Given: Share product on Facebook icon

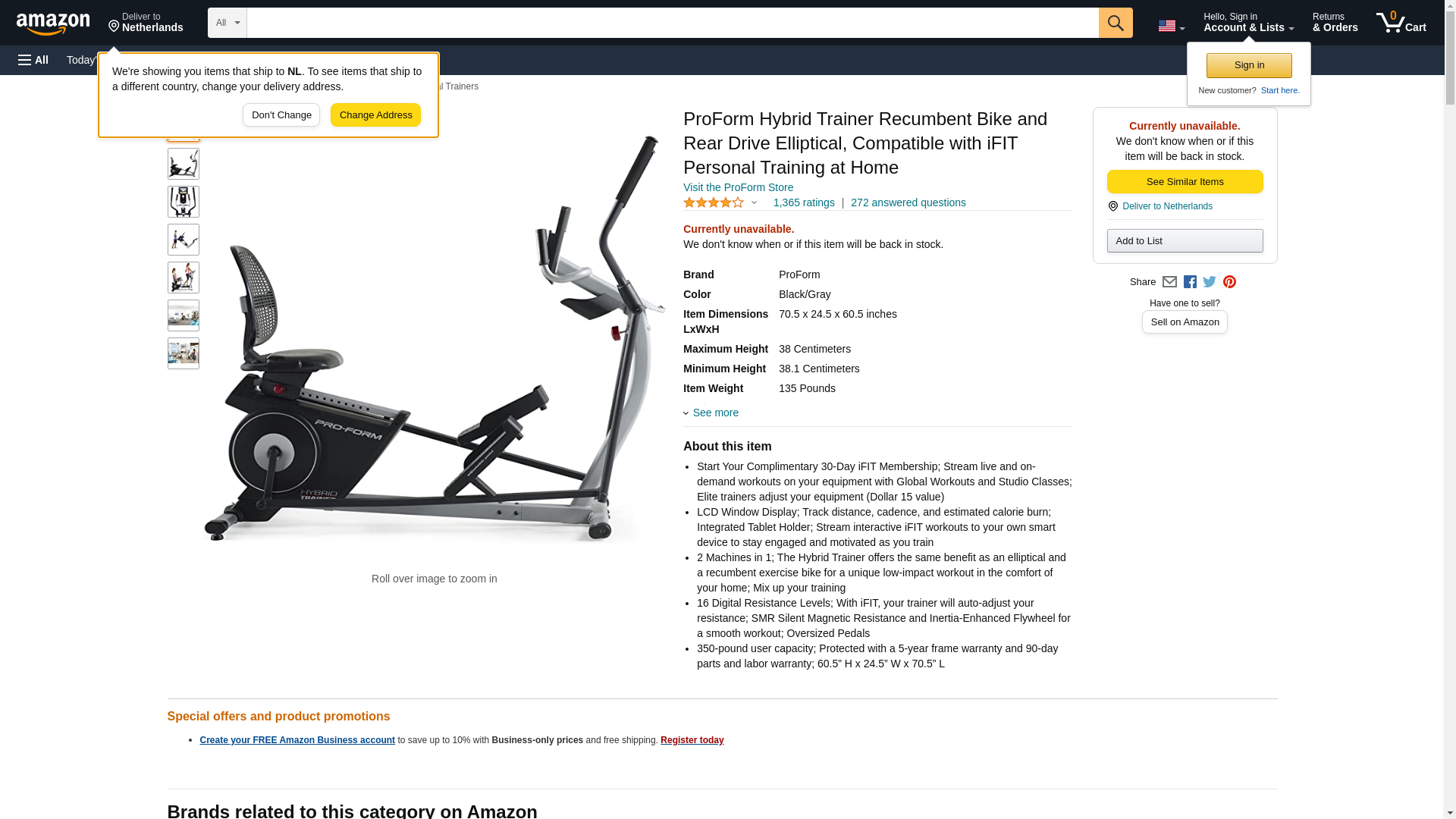Looking at the screenshot, I should [x=1190, y=282].
